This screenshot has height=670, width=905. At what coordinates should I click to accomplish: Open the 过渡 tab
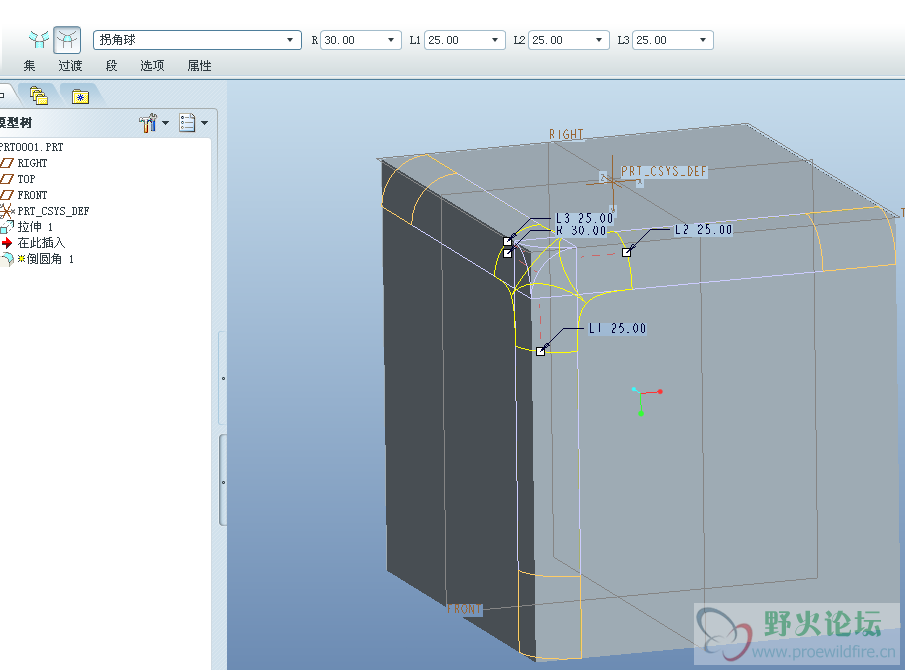(x=70, y=66)
